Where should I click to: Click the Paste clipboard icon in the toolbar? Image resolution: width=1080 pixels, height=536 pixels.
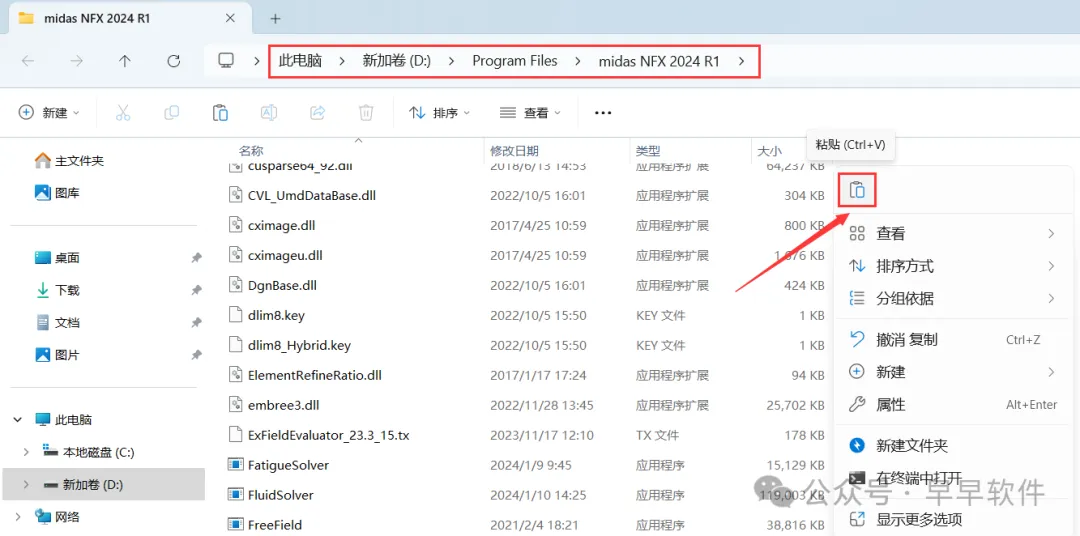(x=220, y=112)
